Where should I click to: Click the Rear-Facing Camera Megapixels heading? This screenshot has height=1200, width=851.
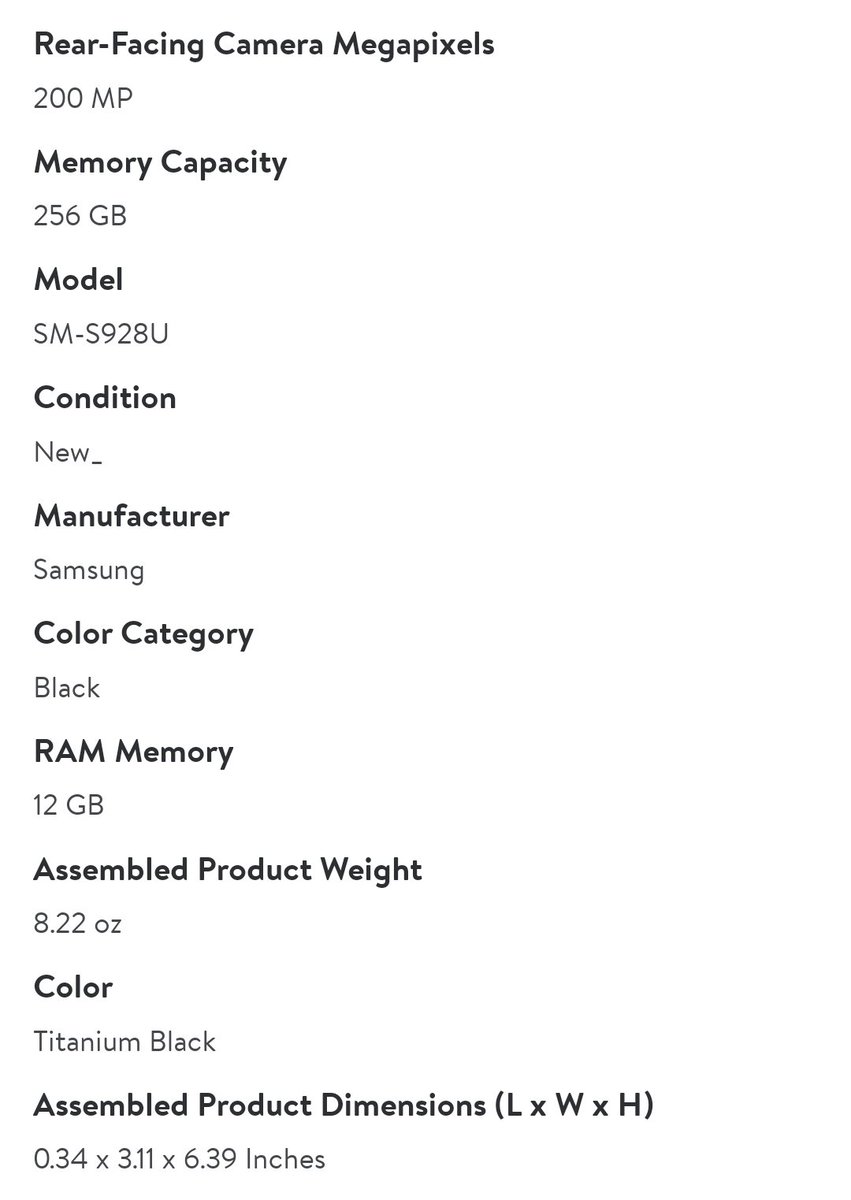coord(264,45)
